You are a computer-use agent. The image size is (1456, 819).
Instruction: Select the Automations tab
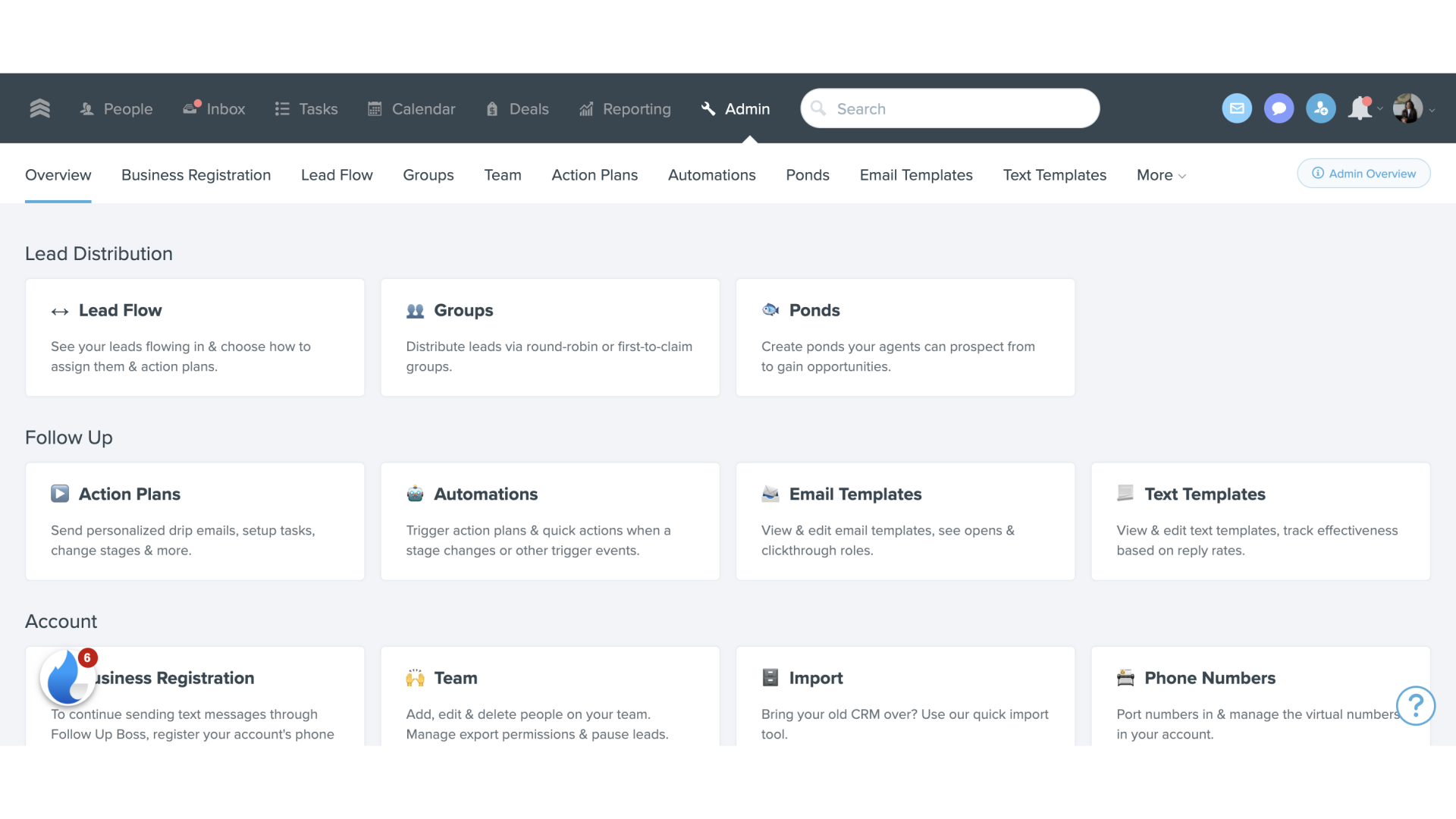(x=712, y=175)
